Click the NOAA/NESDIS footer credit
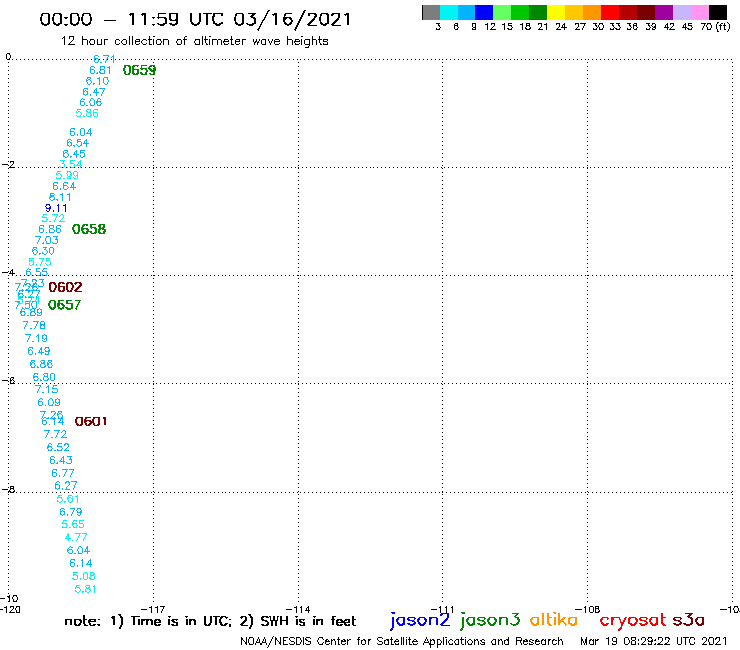740x650 pixels. [x=402, y=641]
